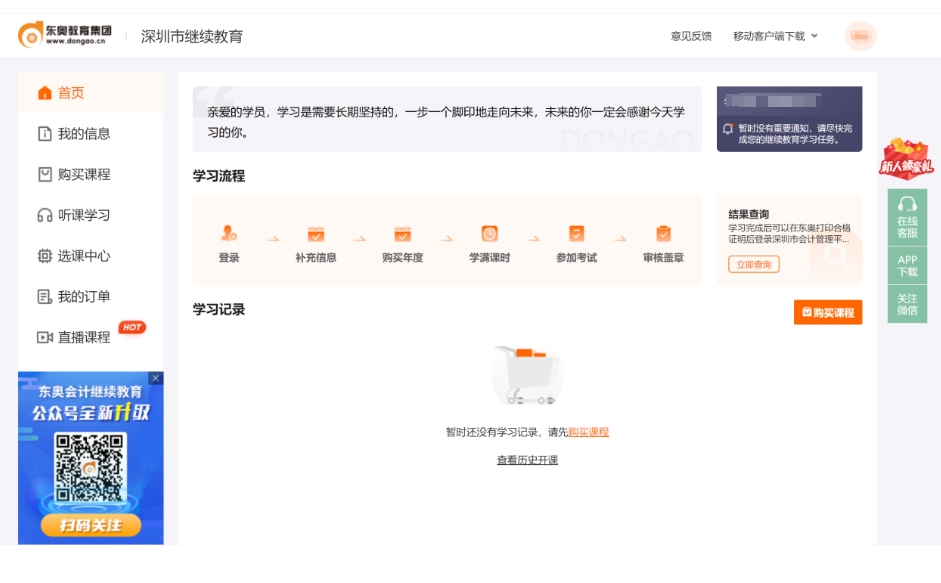The height and width of the screenshot is (583, 941).
Task: Select the 参加考试 step icon
Action: tap(575, 233)
